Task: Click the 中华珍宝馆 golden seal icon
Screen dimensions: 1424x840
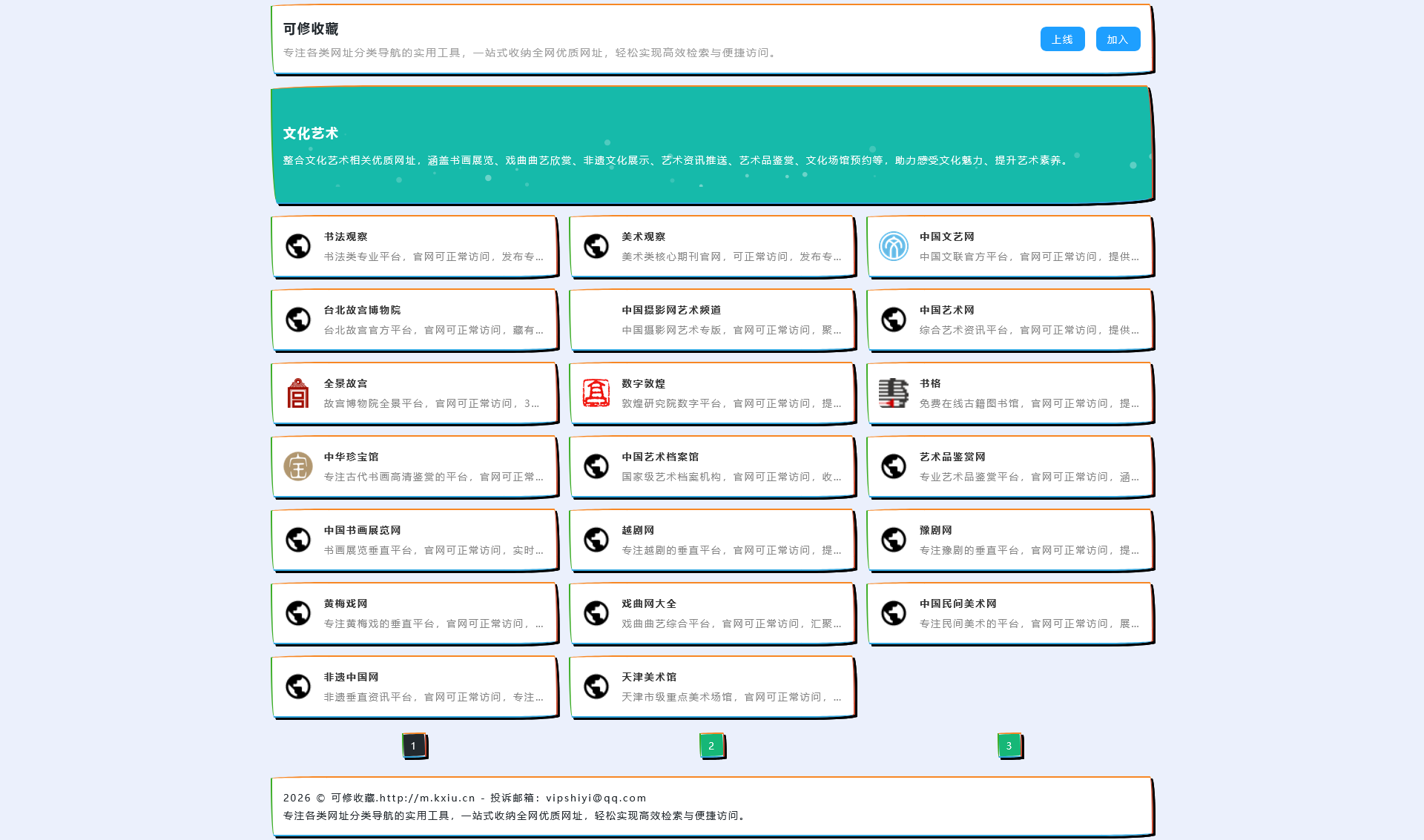Action: (x=297, y=467)
